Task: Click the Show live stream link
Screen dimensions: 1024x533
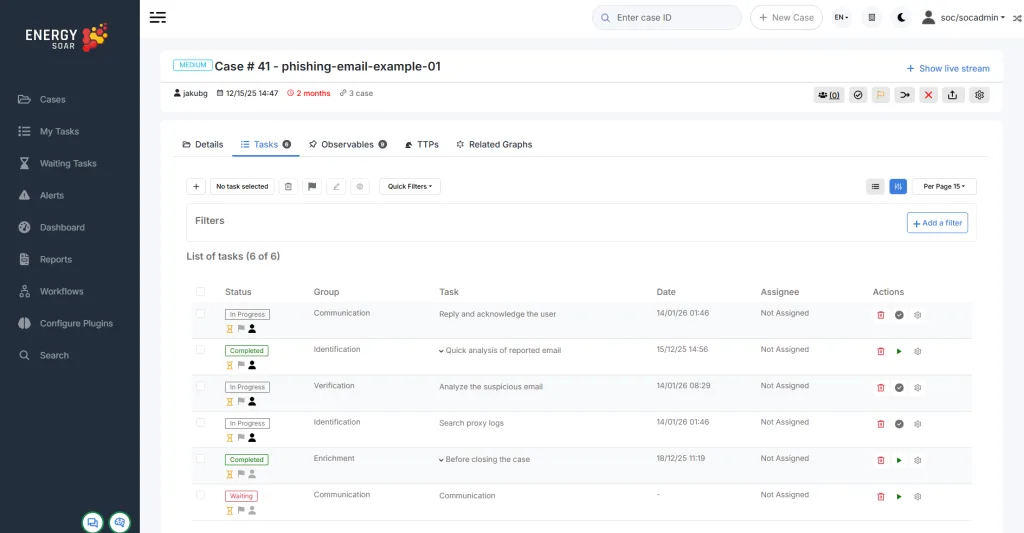Action: click(x=947, y=68)
